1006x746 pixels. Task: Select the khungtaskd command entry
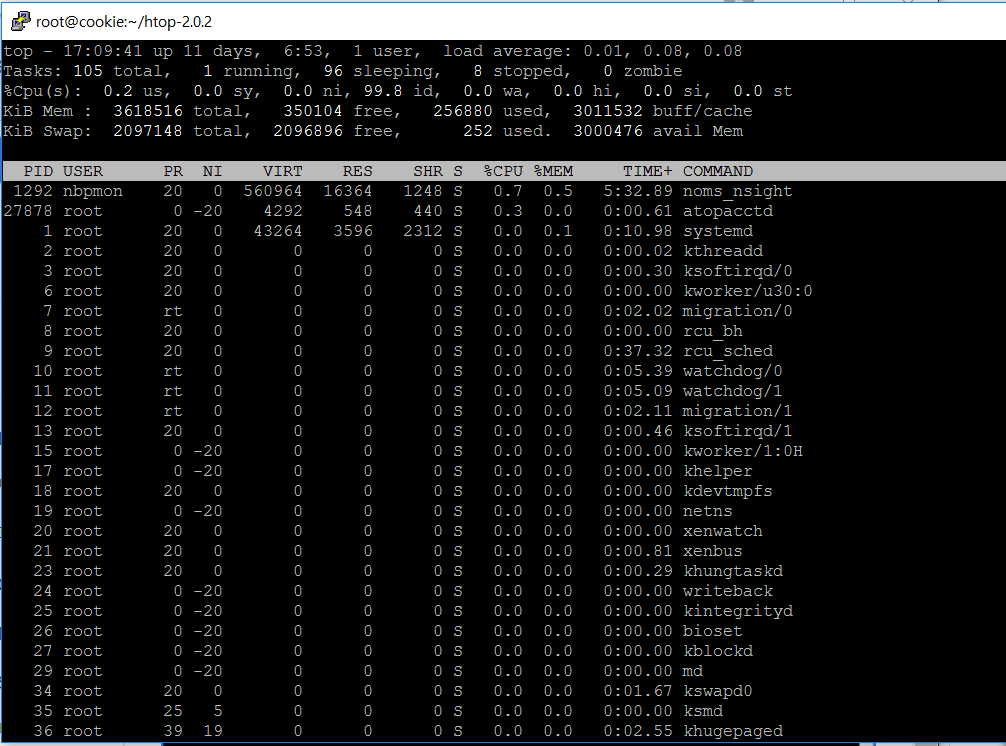732,571
